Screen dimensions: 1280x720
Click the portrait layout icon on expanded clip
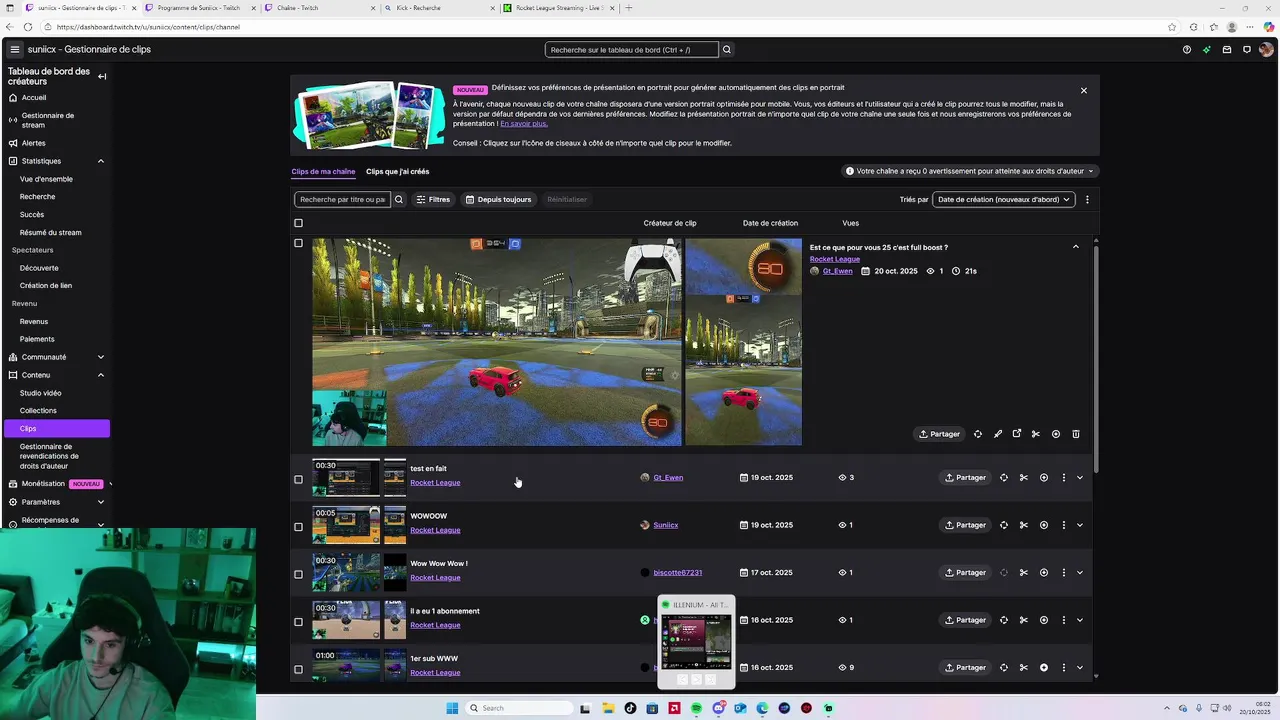click(978, 434)
